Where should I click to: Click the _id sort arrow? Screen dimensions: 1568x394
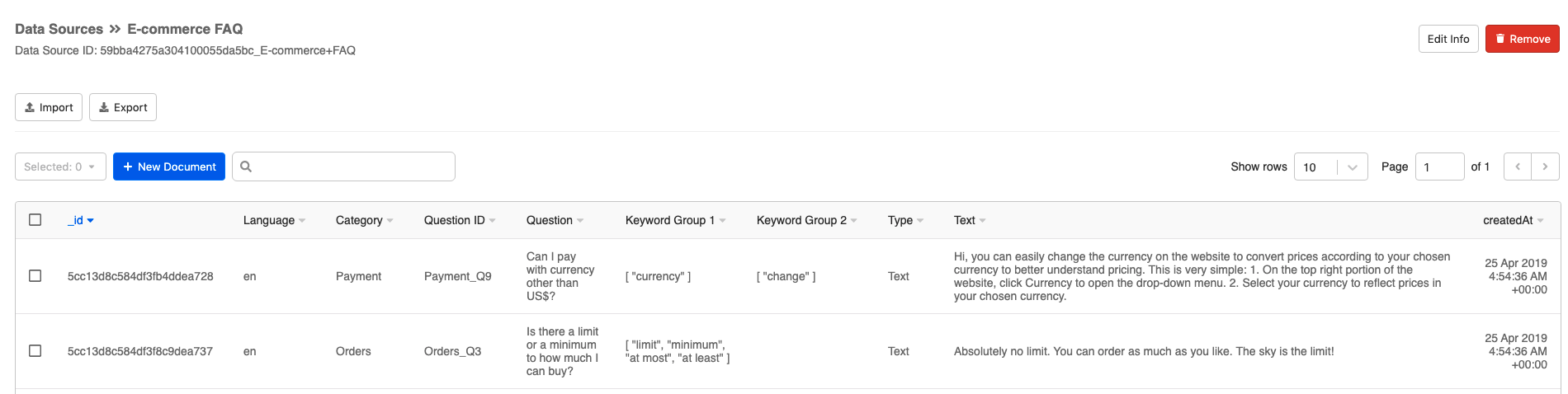pos(91,221)
